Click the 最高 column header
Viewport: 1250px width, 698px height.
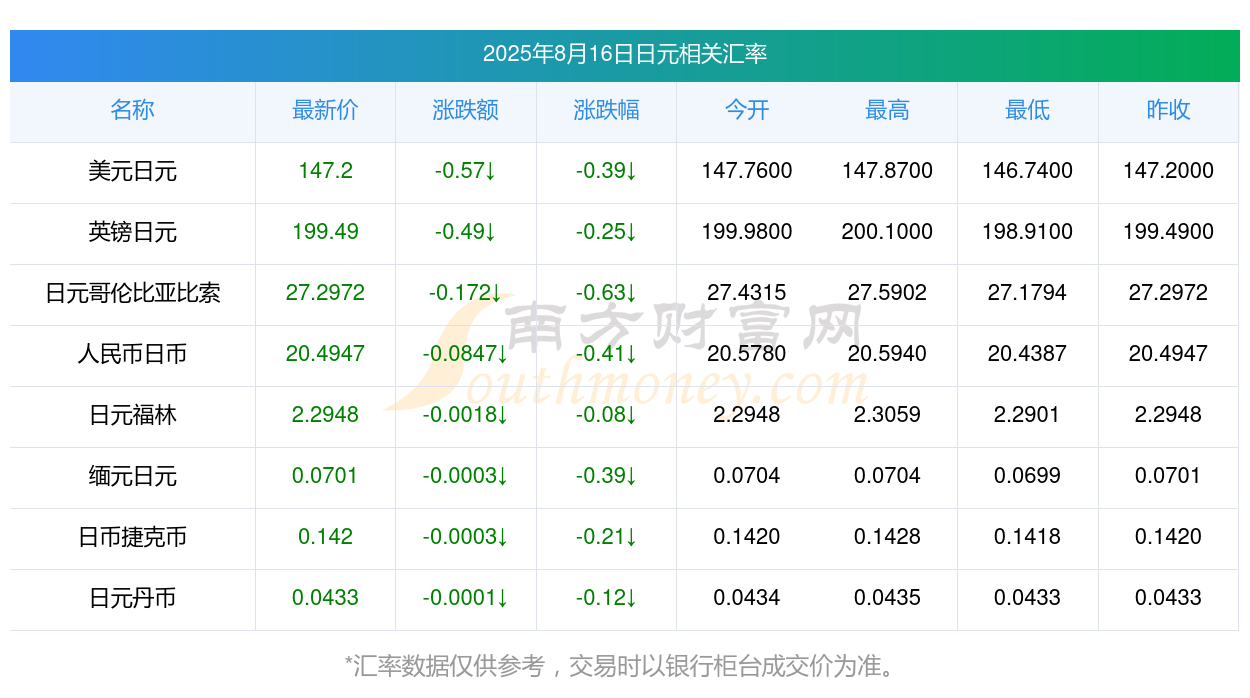coord(887,110)
